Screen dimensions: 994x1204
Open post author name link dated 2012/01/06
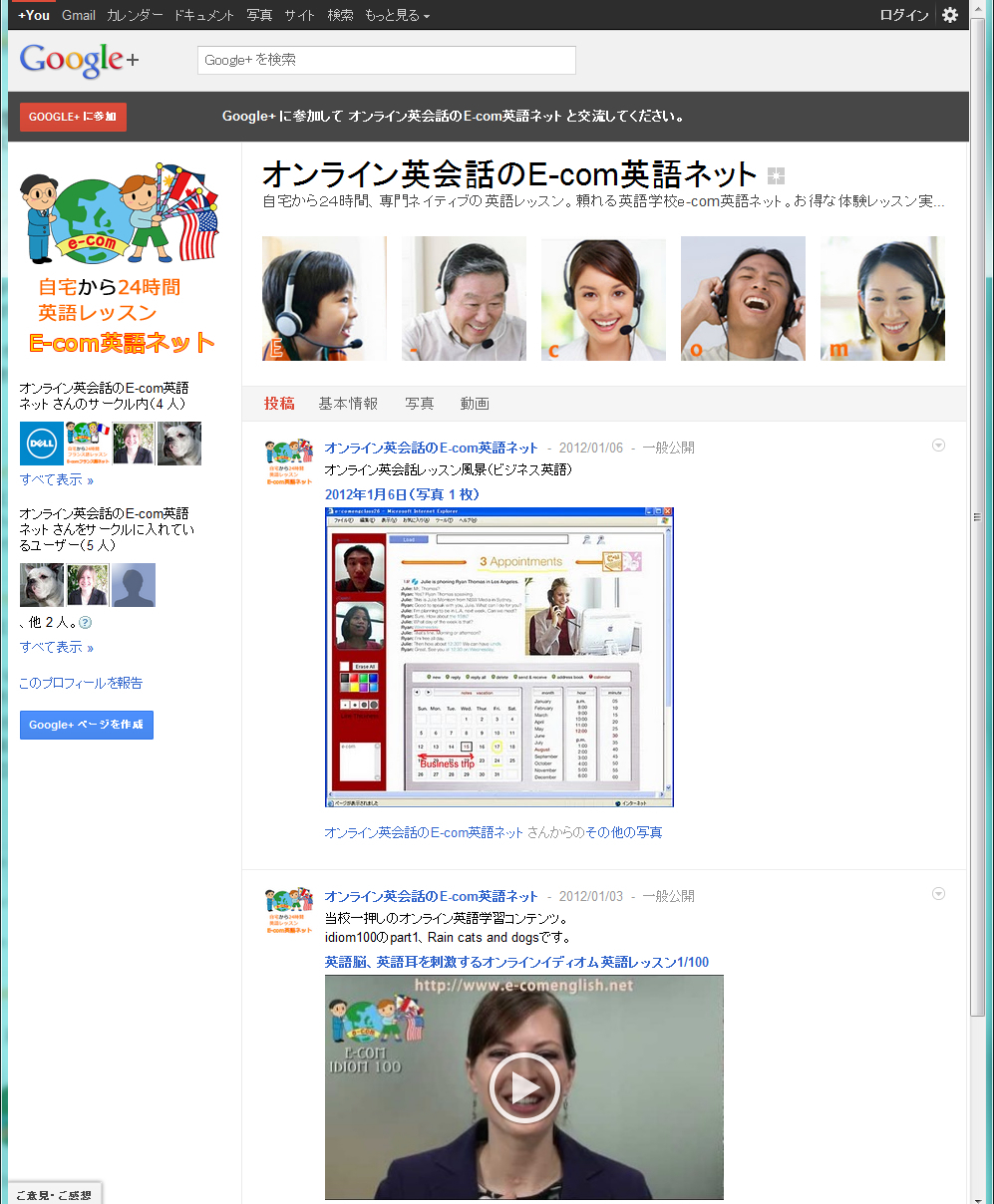point(431,448)
